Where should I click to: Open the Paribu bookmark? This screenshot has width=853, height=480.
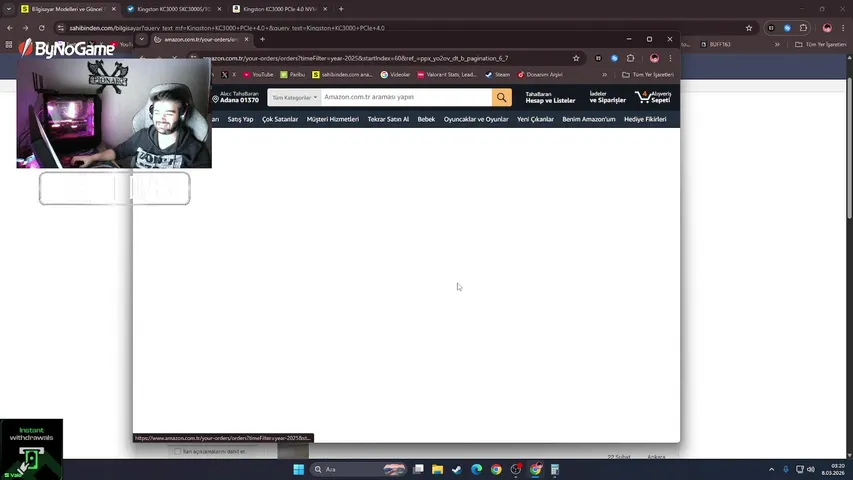coord(293,75)
